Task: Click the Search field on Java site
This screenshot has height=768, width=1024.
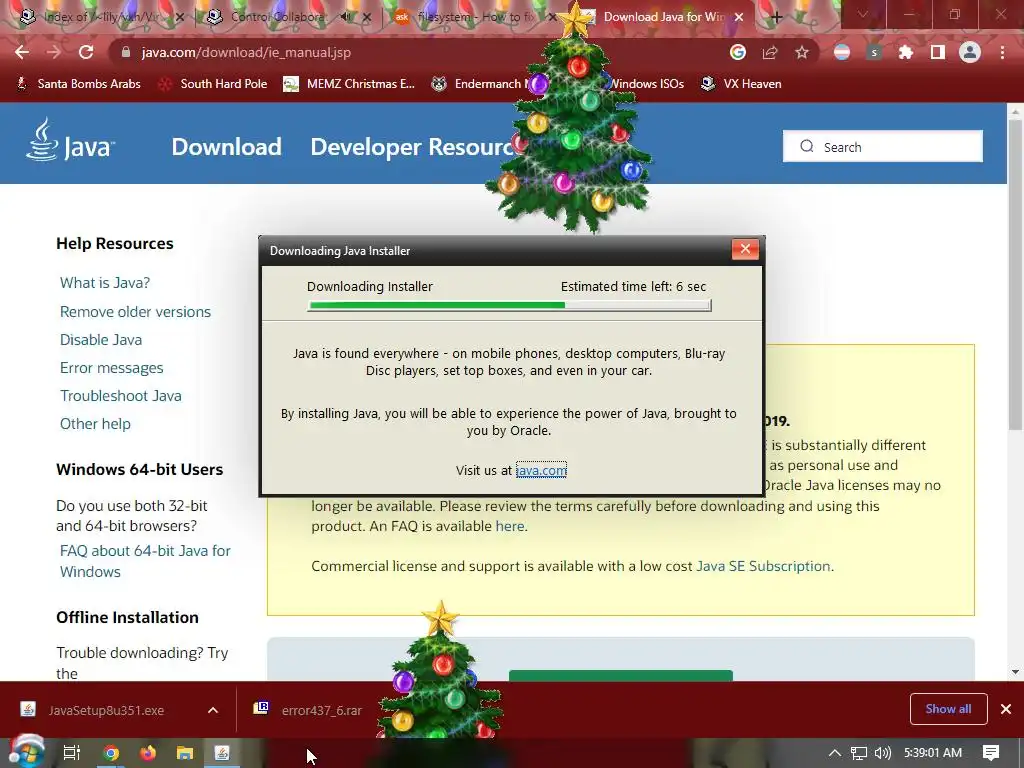Action: pyautogui.click(x=883, y=146)
